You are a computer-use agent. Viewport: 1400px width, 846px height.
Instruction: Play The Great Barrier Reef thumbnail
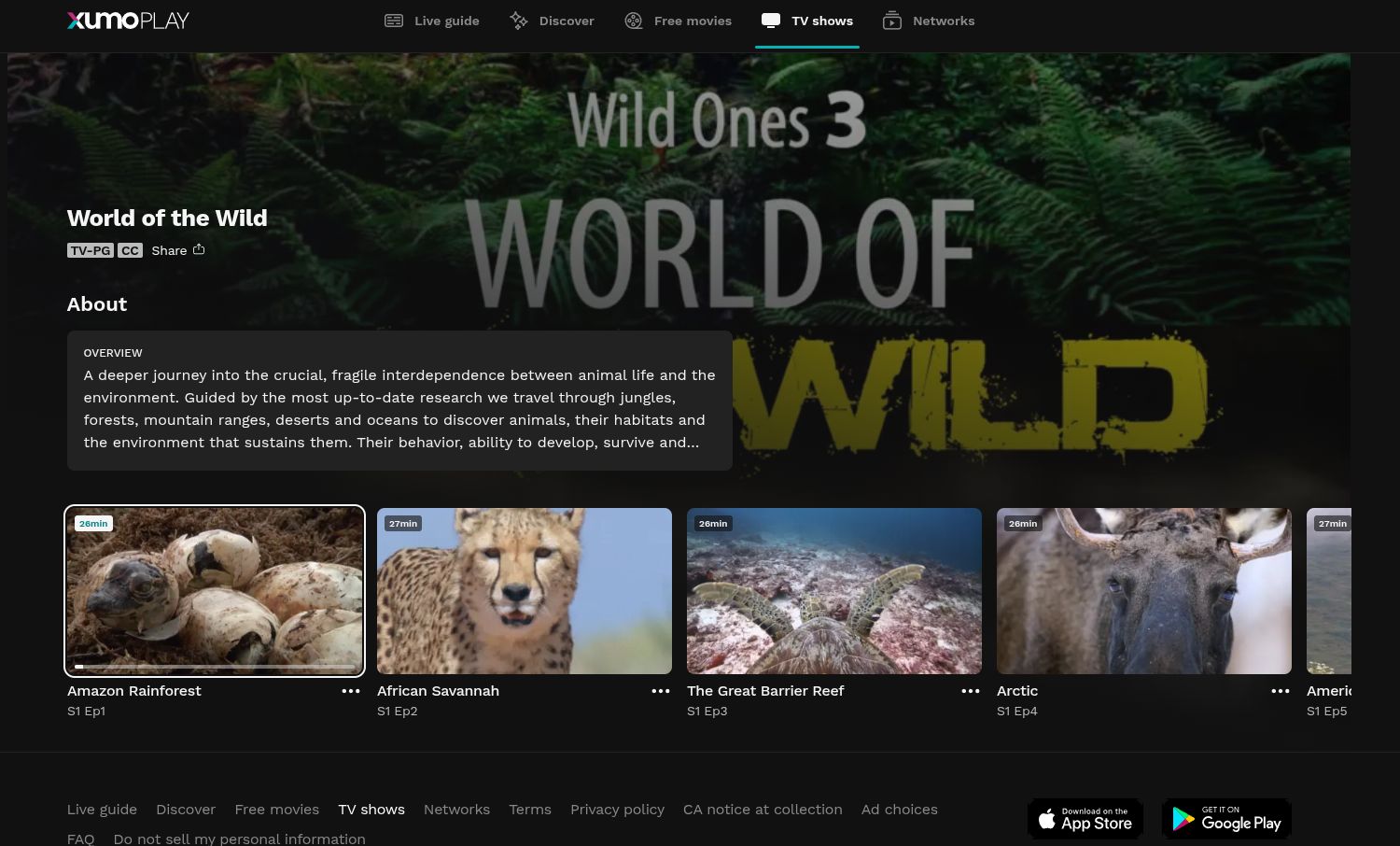(834, 591)
